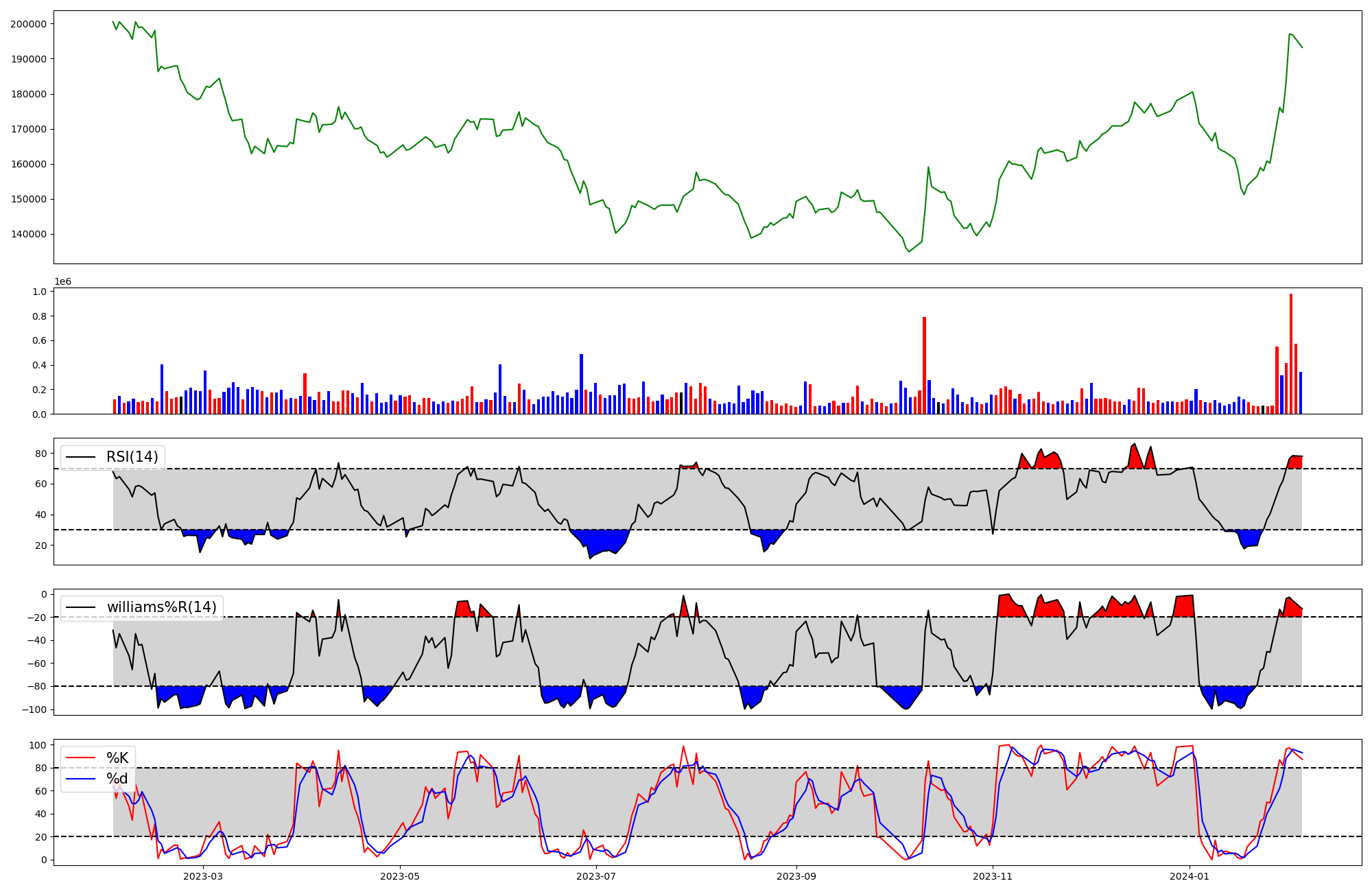This screenshot has width=1372, height=892.
Task: Click the 150000 price axis label
Action: coord(29,199)
